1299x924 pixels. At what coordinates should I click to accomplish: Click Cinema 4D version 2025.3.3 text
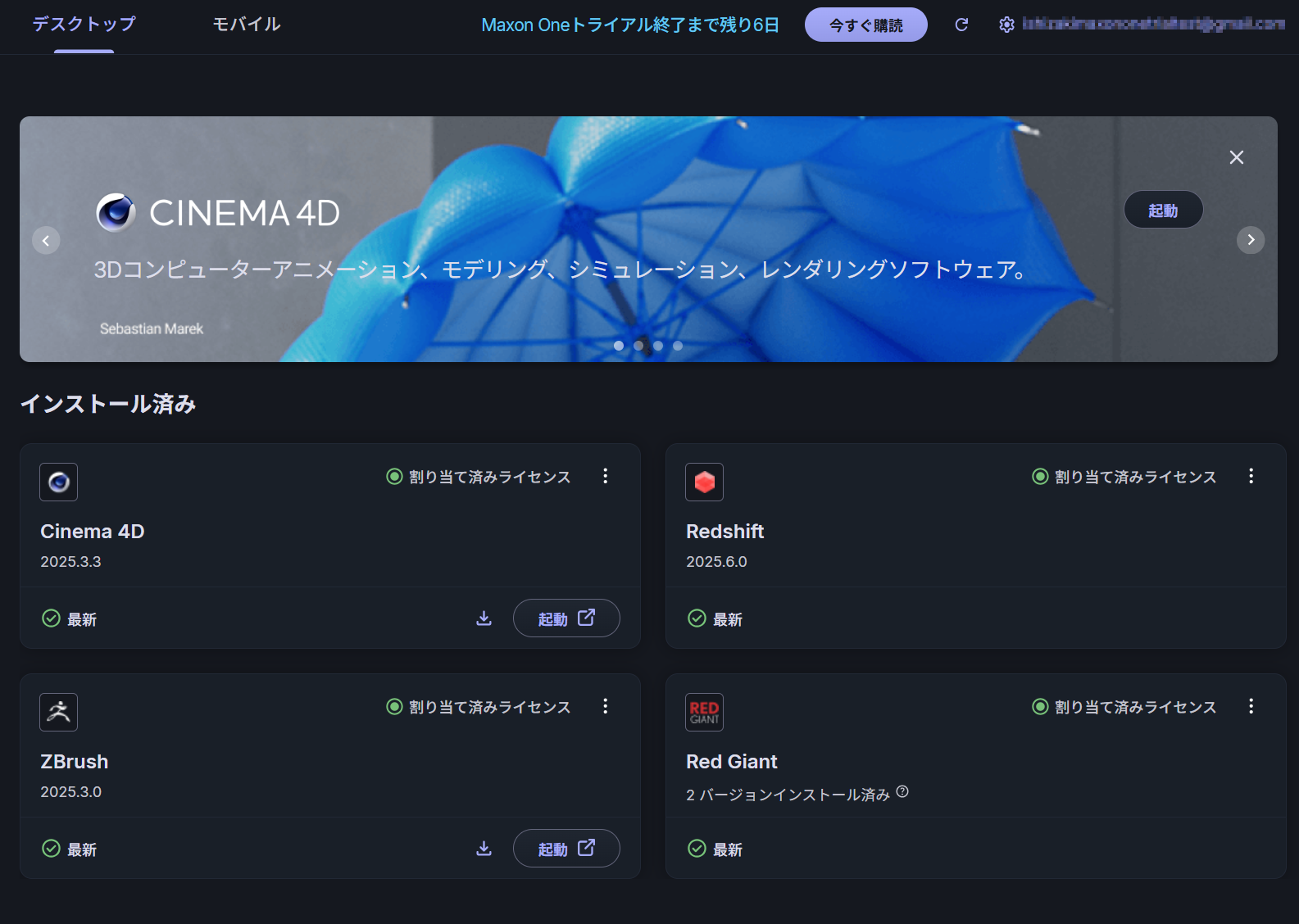71,562
